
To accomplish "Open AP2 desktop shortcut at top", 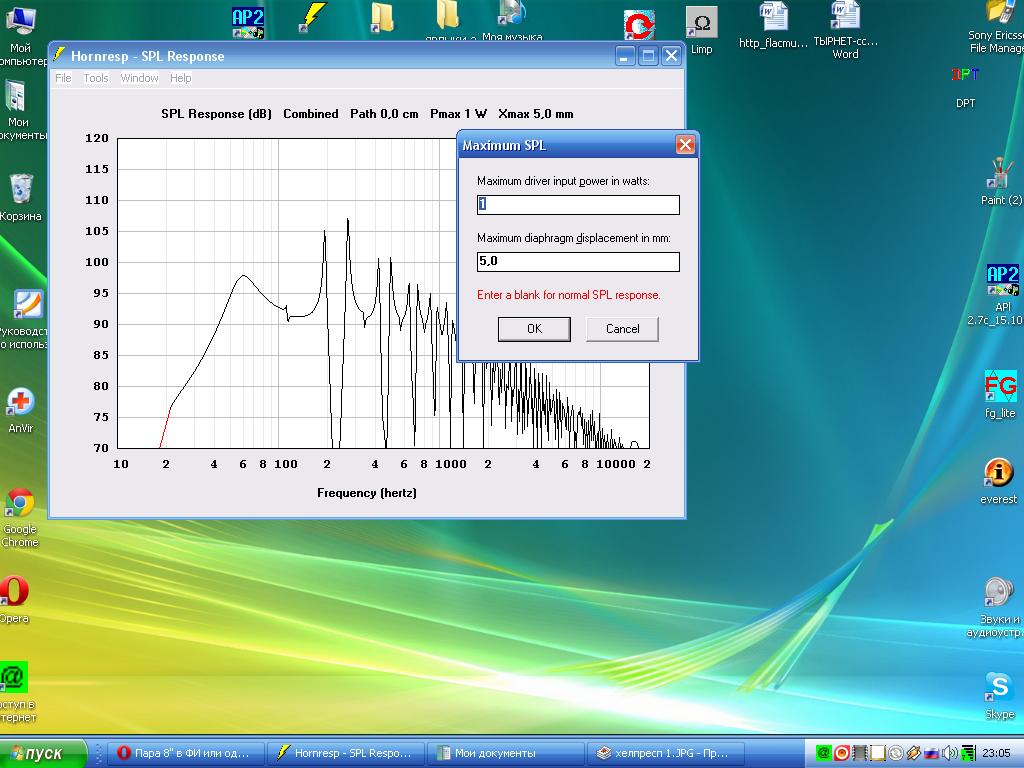I will coord(248,22).
